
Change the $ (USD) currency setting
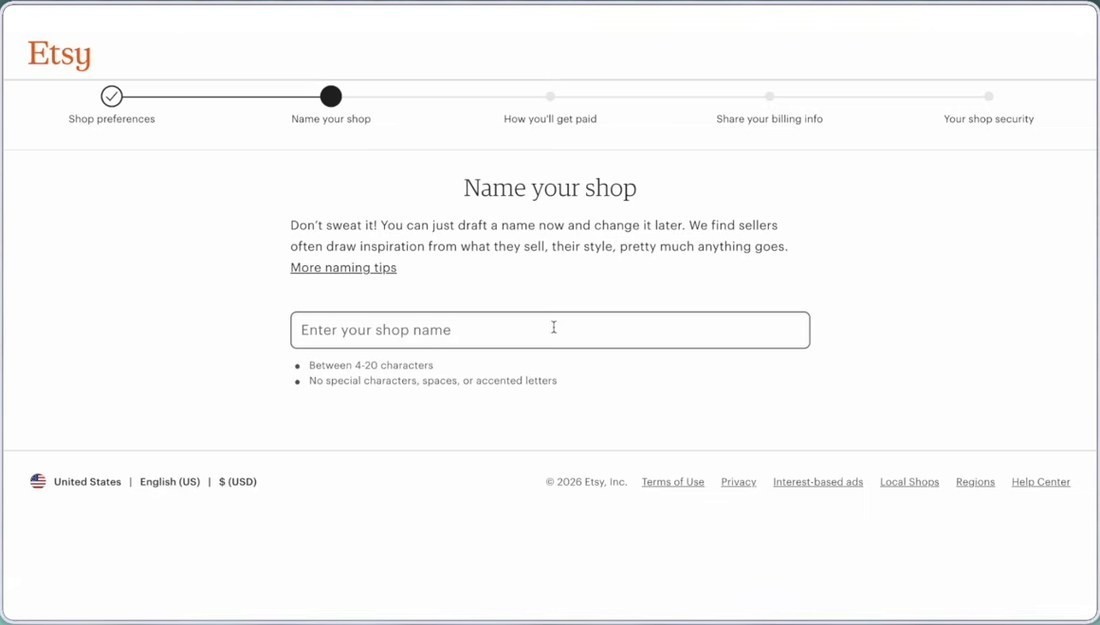coord(238,482)
